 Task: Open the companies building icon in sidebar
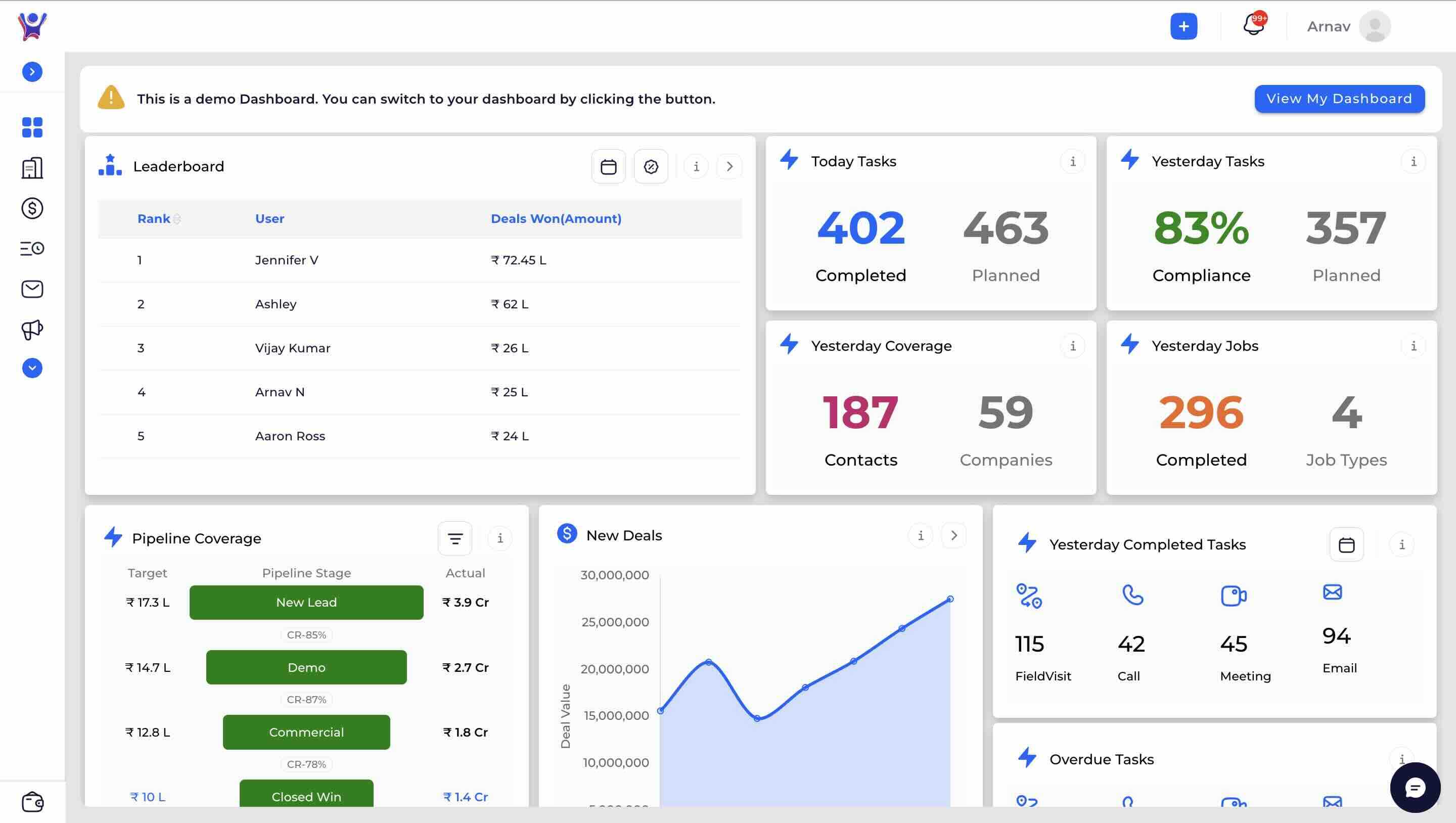click(32, 168)
